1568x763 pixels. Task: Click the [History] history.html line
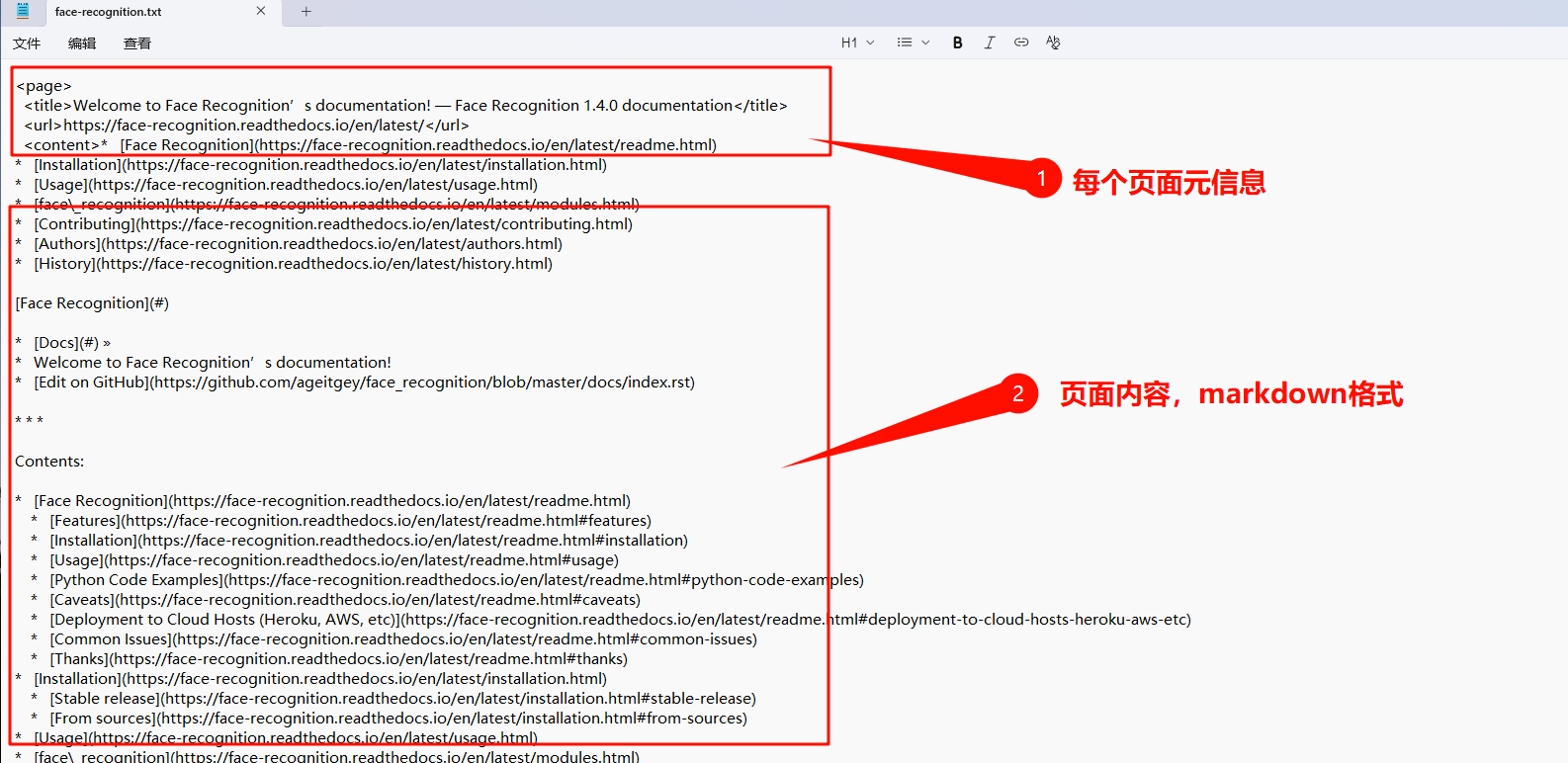coord(284,264)
